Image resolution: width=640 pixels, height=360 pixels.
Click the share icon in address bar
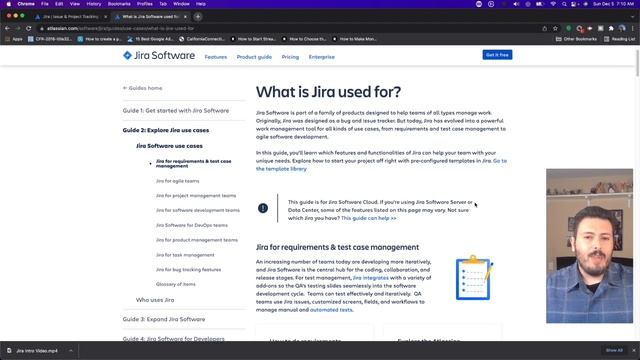coord(544,29)
